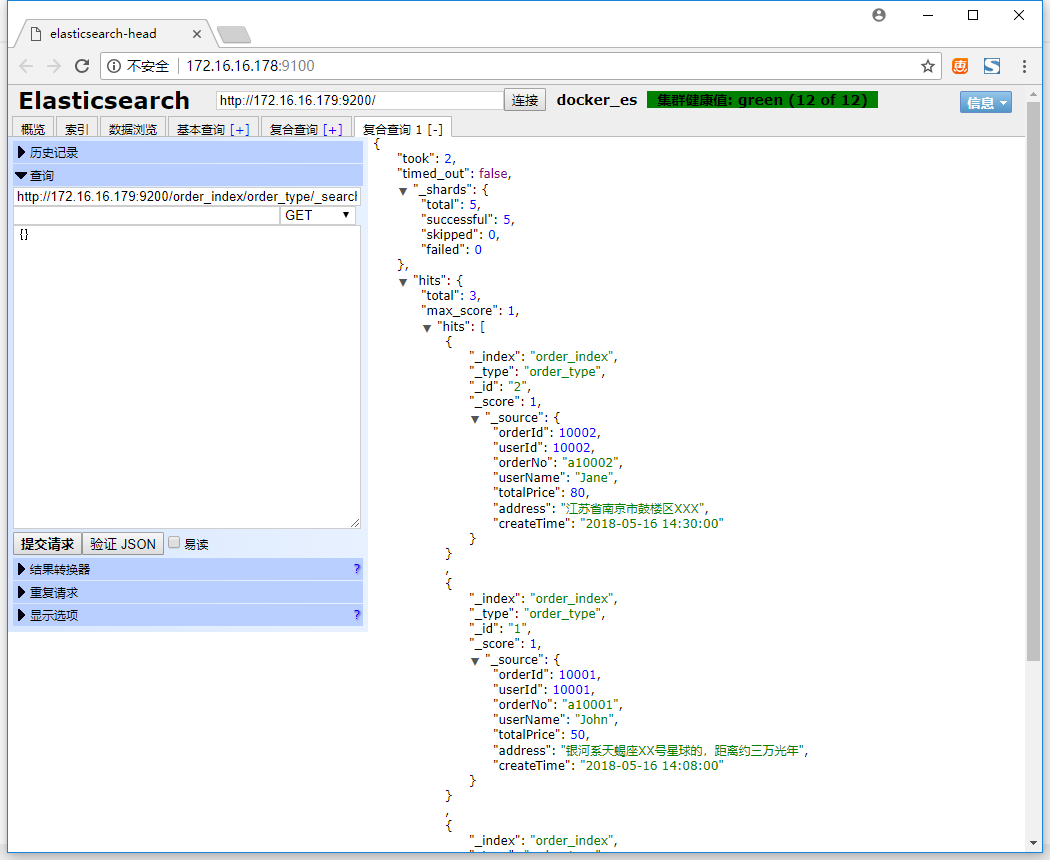Viewport: 1050px width, 860px height.
Task: Collapse the 查询 section
Action: (x=188, y=175)
